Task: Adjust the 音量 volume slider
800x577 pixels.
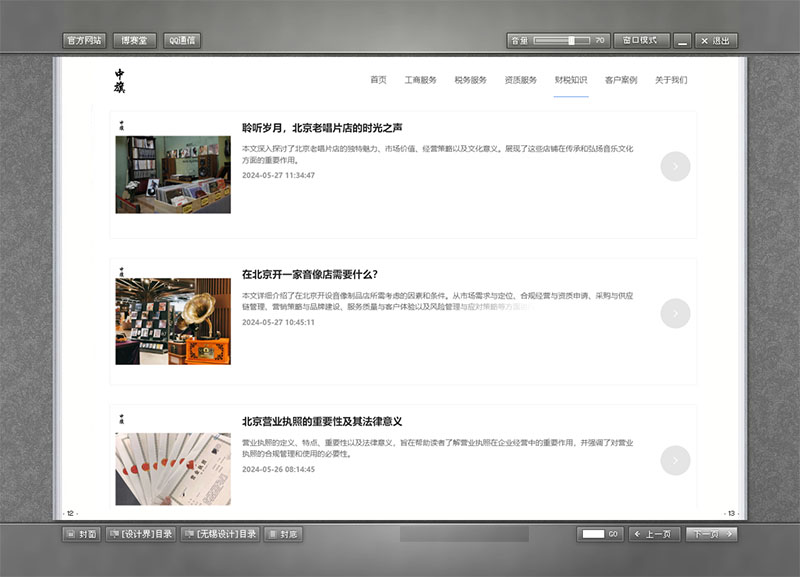Action: (x=562, y=40)
